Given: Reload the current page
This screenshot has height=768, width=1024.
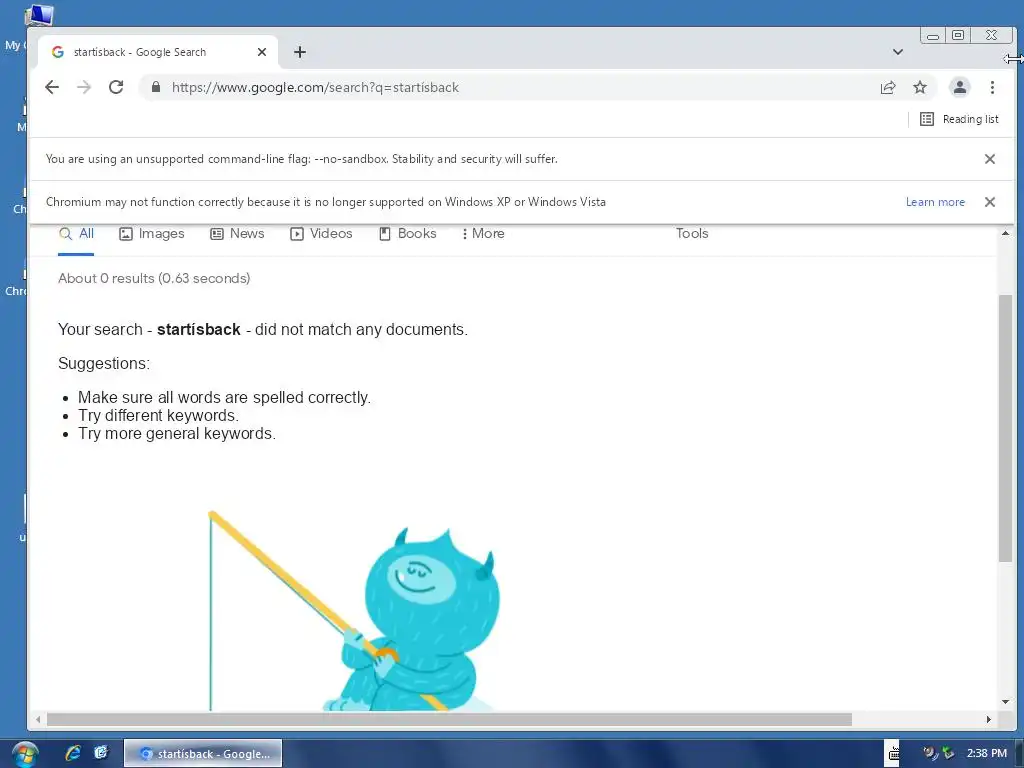Looking at the screenshot, I should [116, 87].
